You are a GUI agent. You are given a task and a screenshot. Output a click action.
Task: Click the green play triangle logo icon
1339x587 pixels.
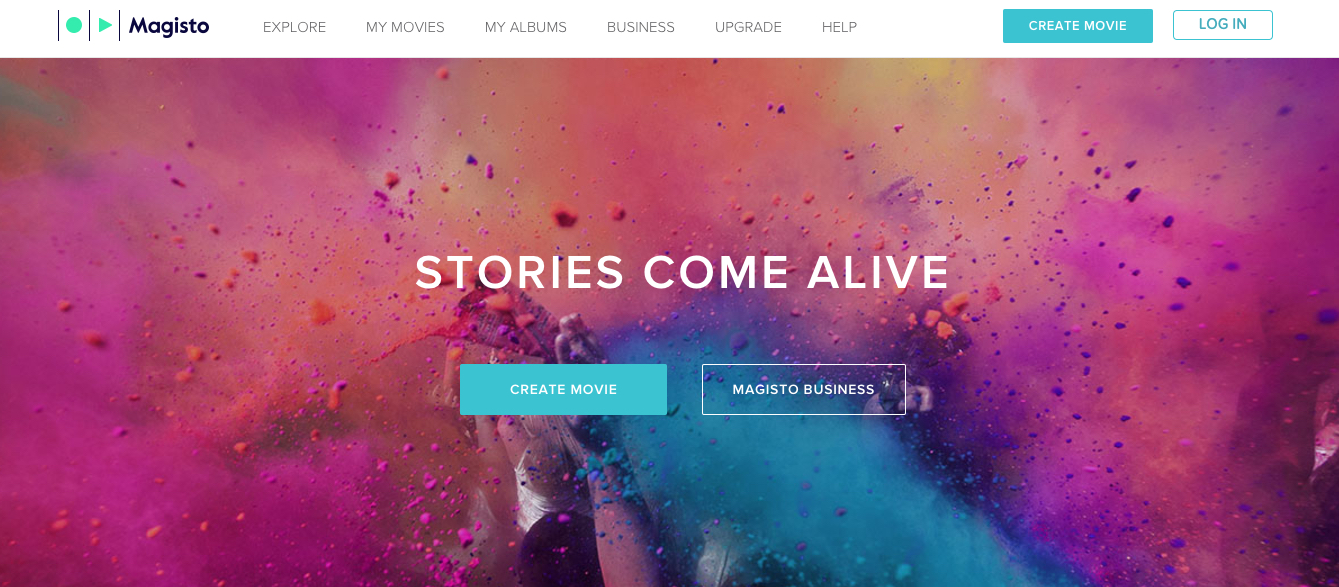105,26
